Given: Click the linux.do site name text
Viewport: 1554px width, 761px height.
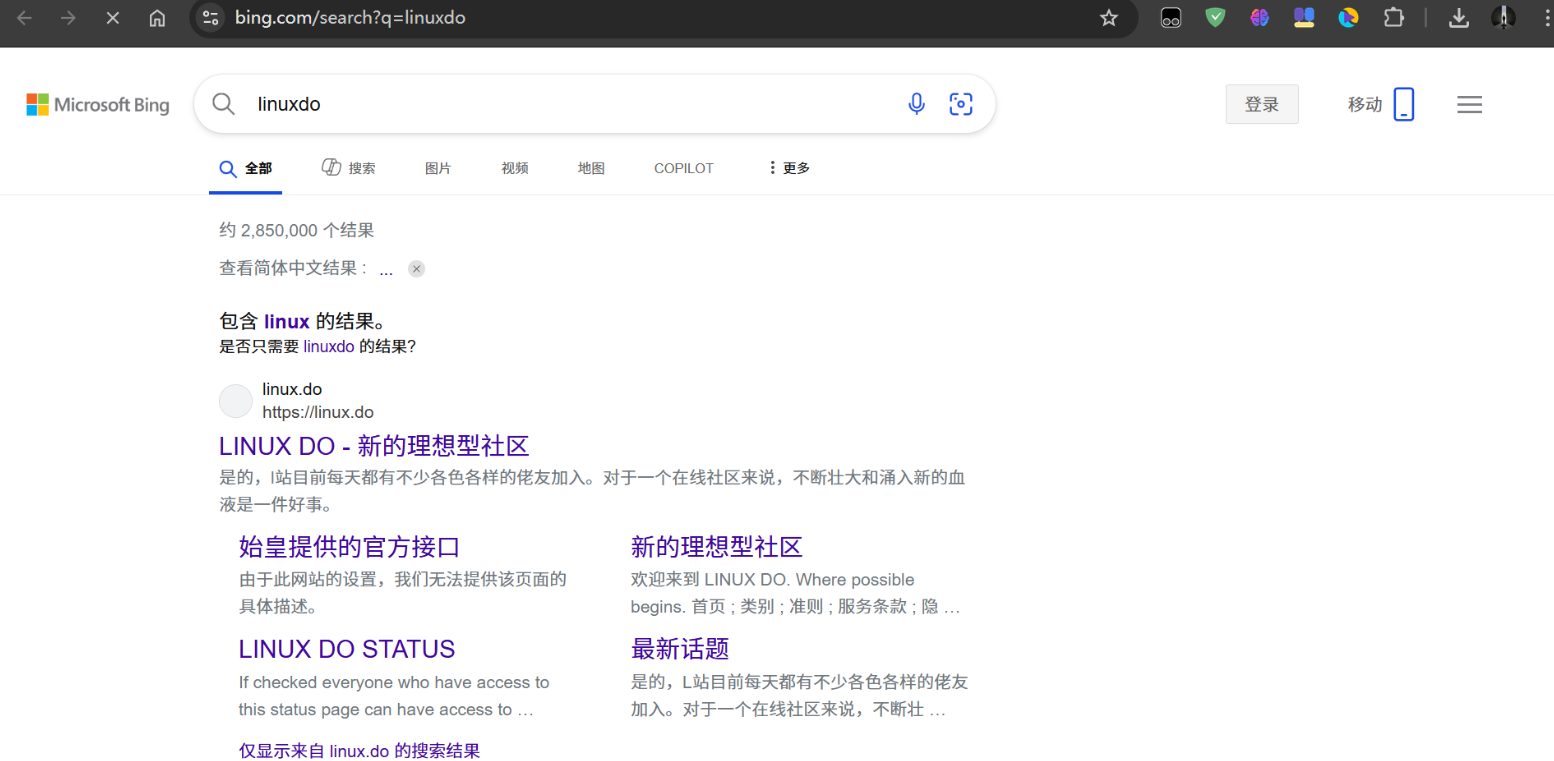Looking at the screenshot, I should 292,389.
